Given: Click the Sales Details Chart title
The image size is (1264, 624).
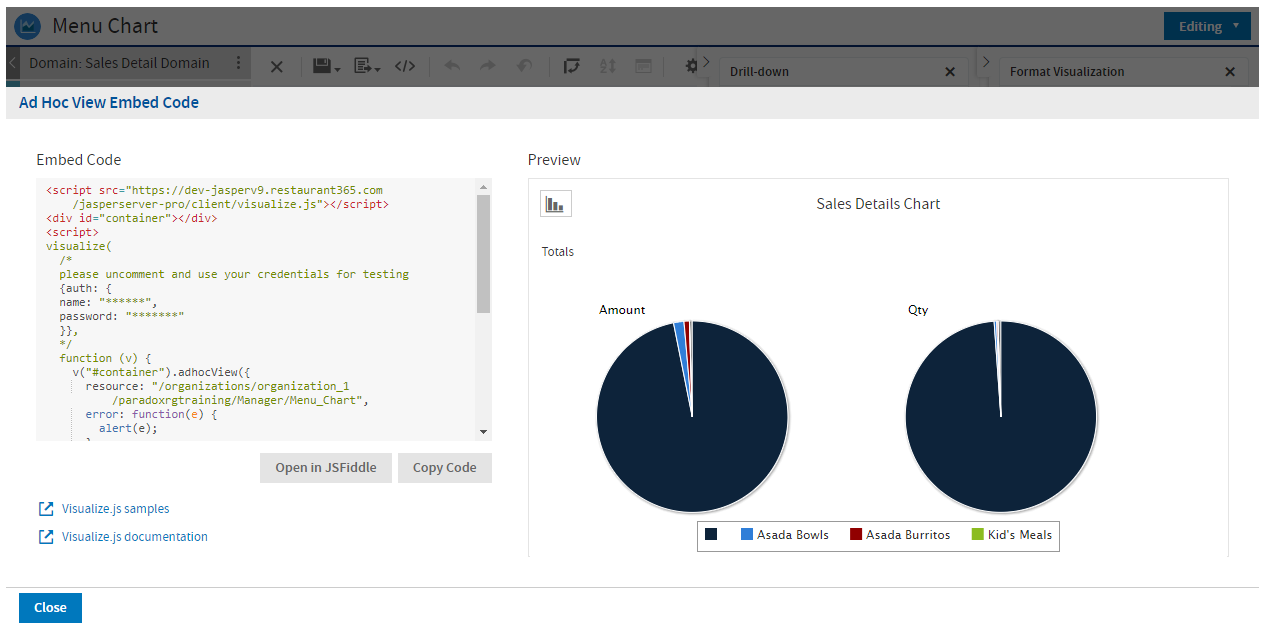Looking at the screenshot, I should tap(878, 204).
